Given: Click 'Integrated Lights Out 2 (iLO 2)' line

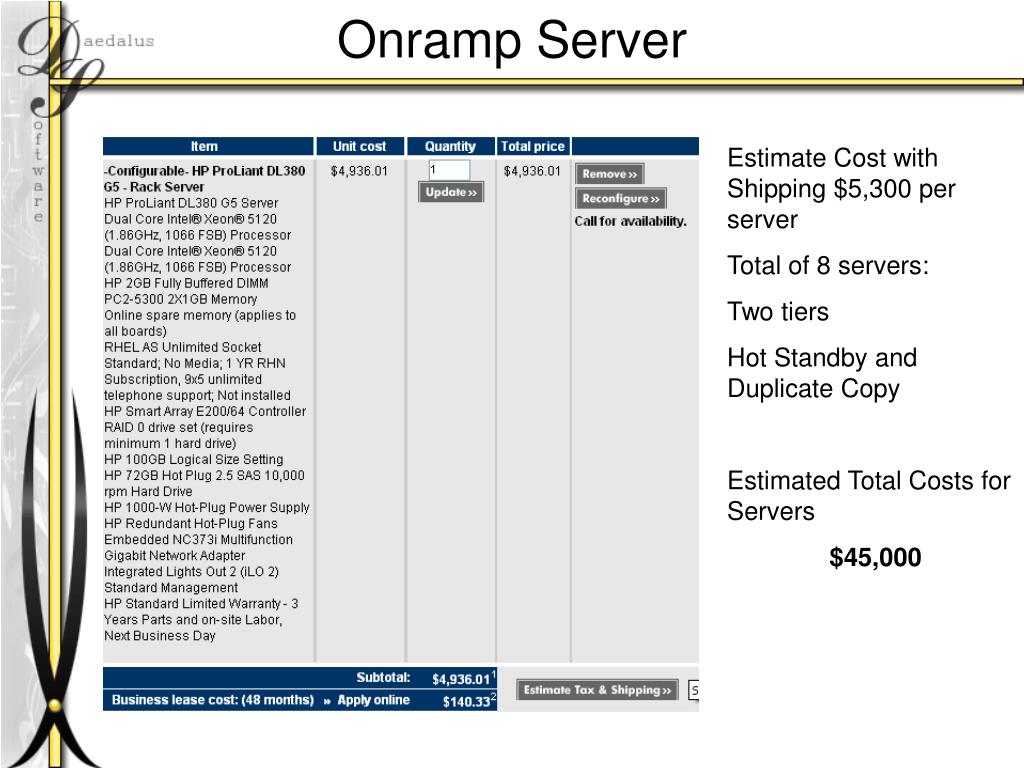Looking at the screenshot, I should [x=191, y=572].
